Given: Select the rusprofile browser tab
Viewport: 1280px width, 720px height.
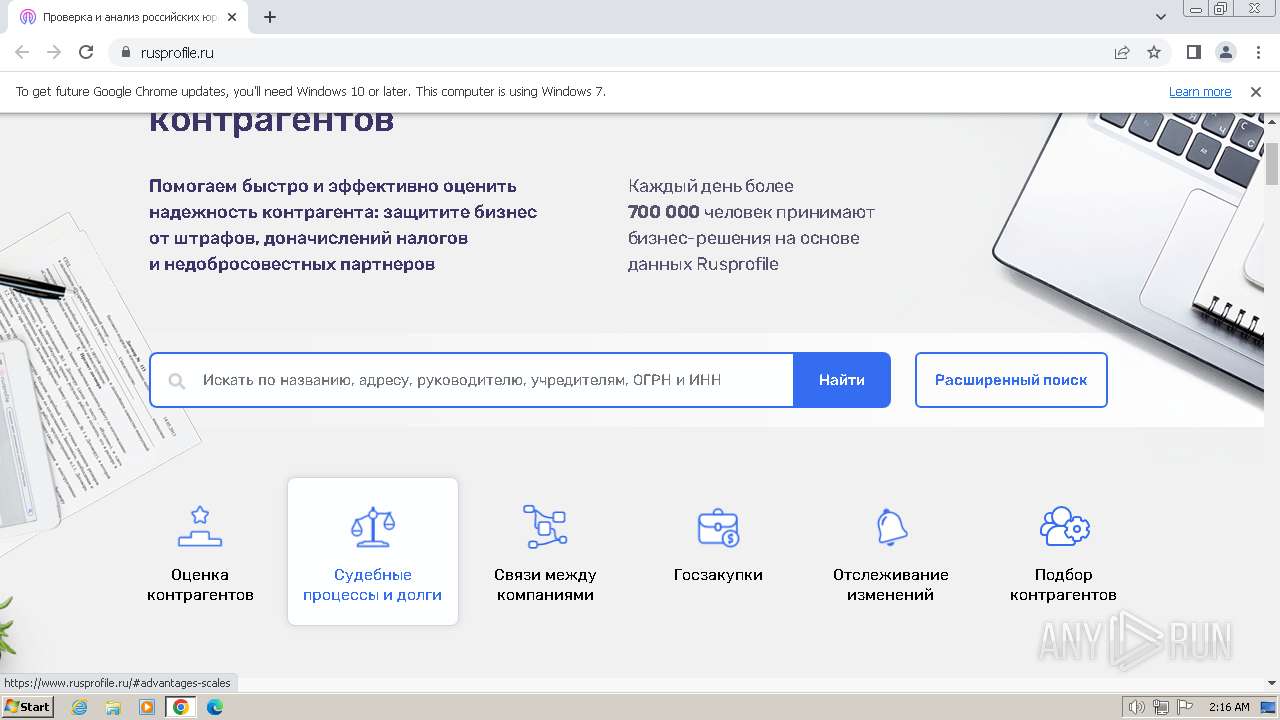Looking at the screenshot, I should (130, 17).
